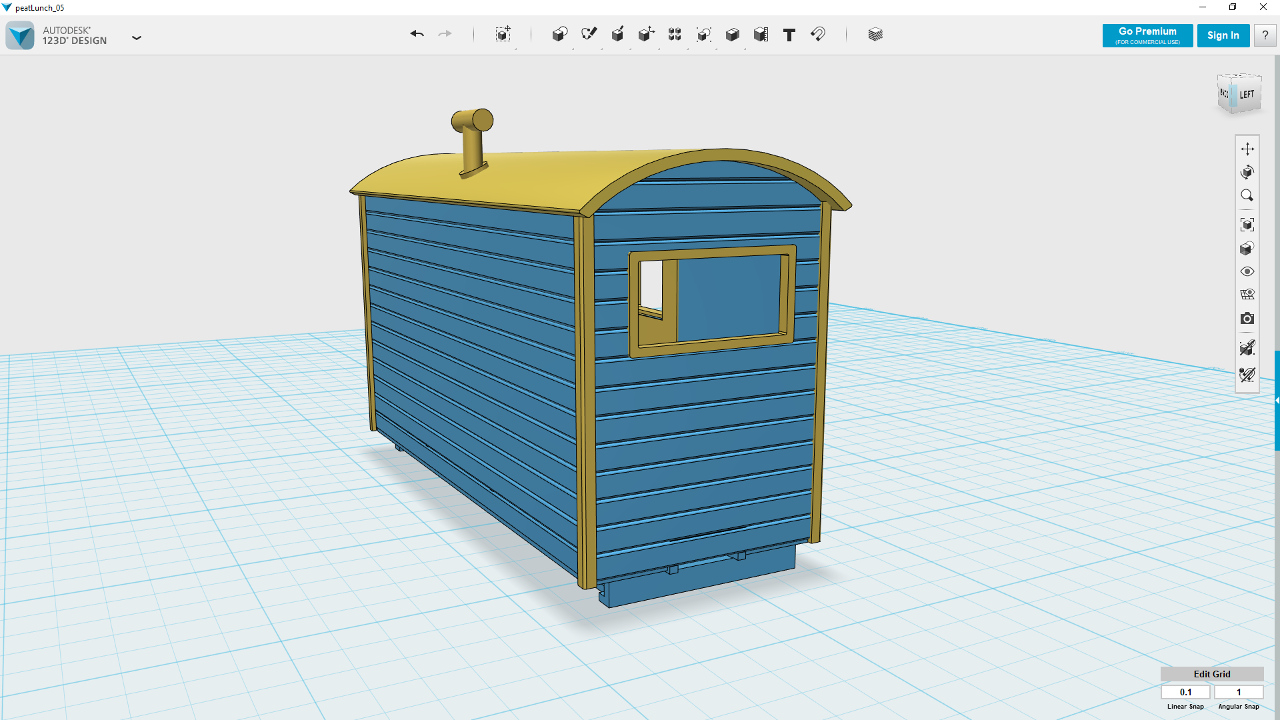Take a screenshot with the camera icon
1280x720 pixels.
pos(1247,318)
